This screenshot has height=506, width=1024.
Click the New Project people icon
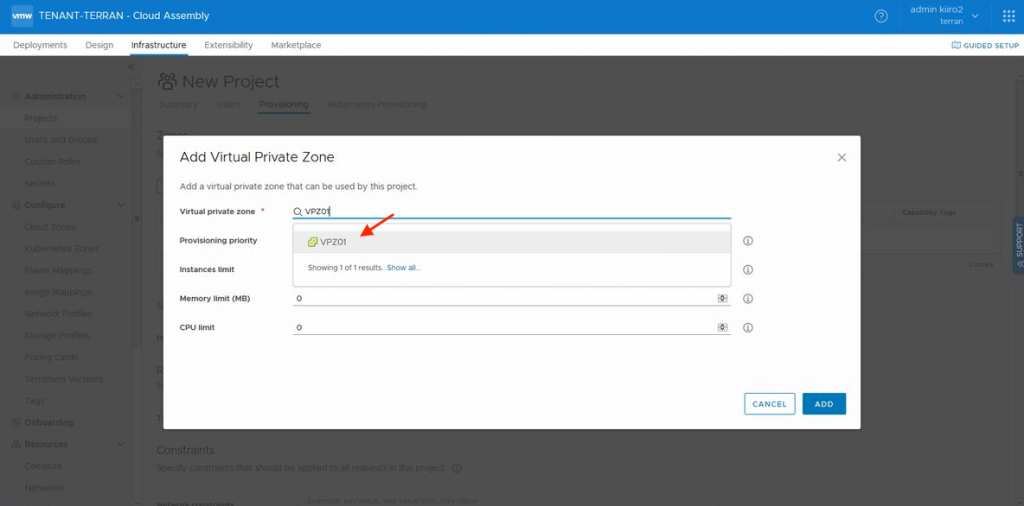pyautogui.click(x=168, y=82)
